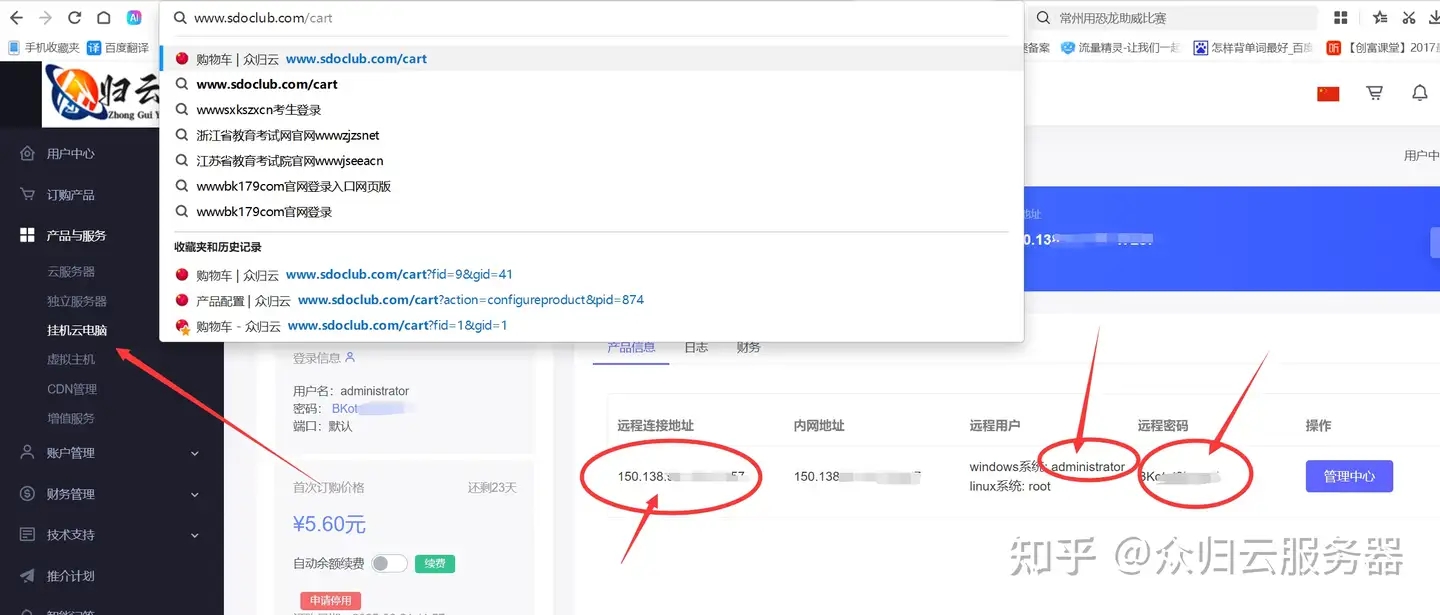Image resolution: width=1440 pixels, height=615 pixels.
Task: Click the red 申请停用 button
Action: click(x=330, y=600)
